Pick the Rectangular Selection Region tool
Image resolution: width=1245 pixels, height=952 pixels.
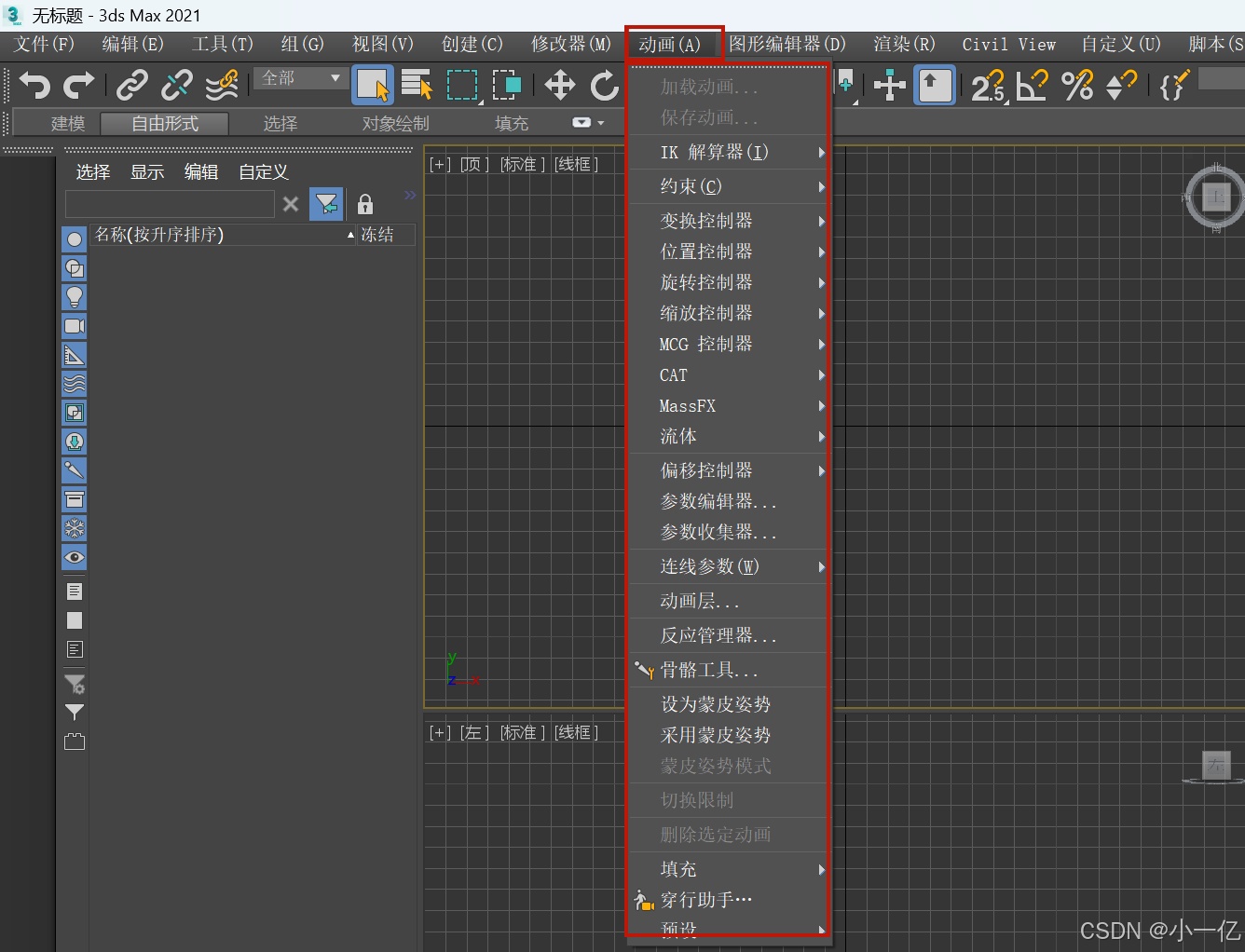462,86
